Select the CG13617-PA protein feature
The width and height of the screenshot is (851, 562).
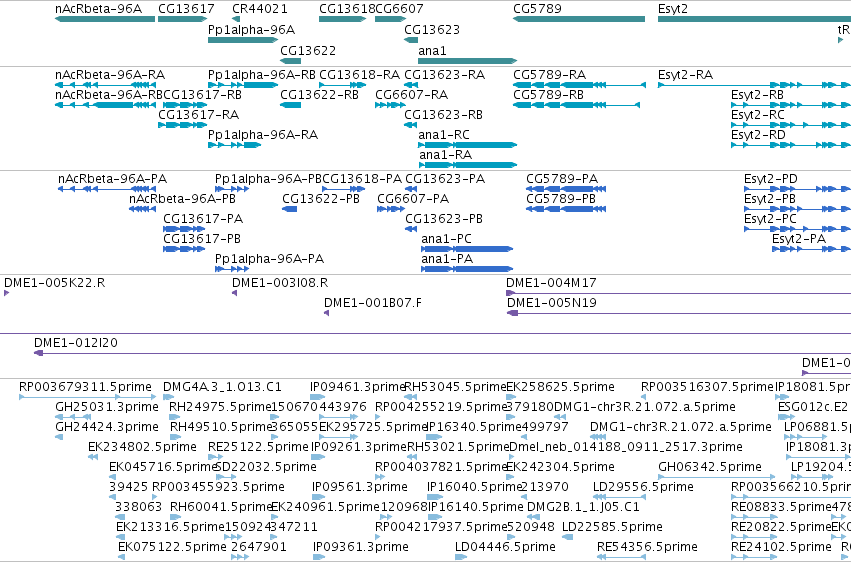184,229
